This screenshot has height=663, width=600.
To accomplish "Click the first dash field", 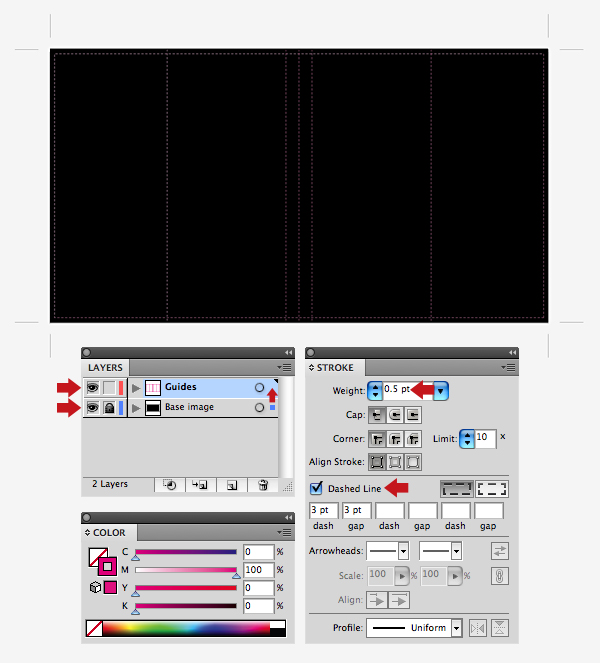I will click(323, 510).
